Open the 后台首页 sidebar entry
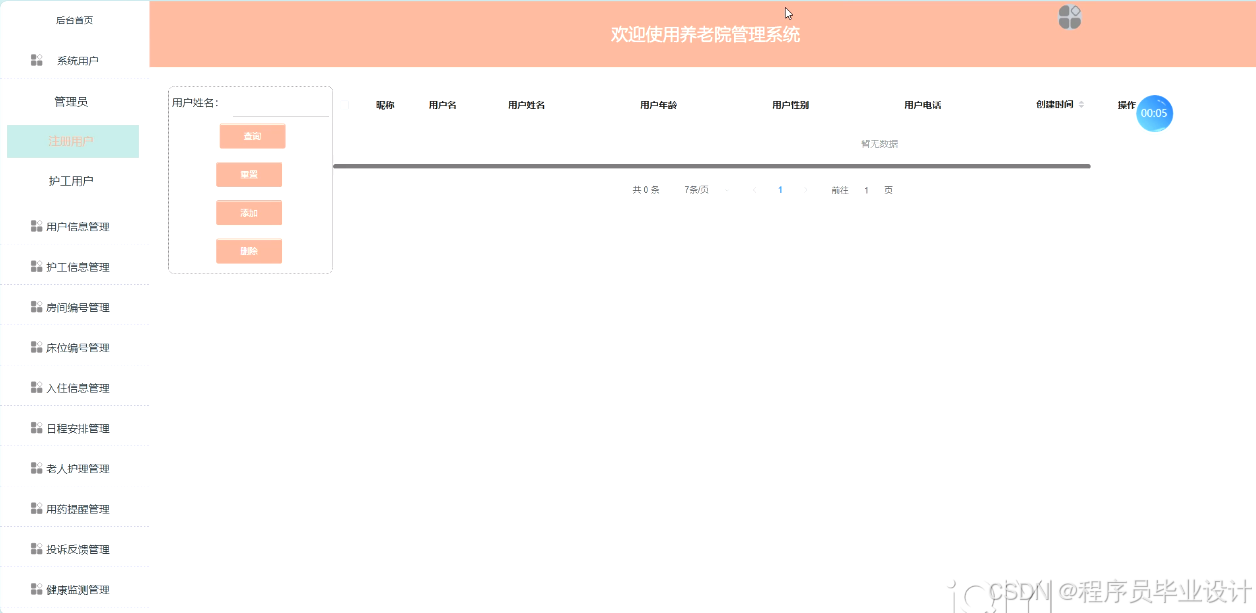1256x613 pixels. point(75,20)
